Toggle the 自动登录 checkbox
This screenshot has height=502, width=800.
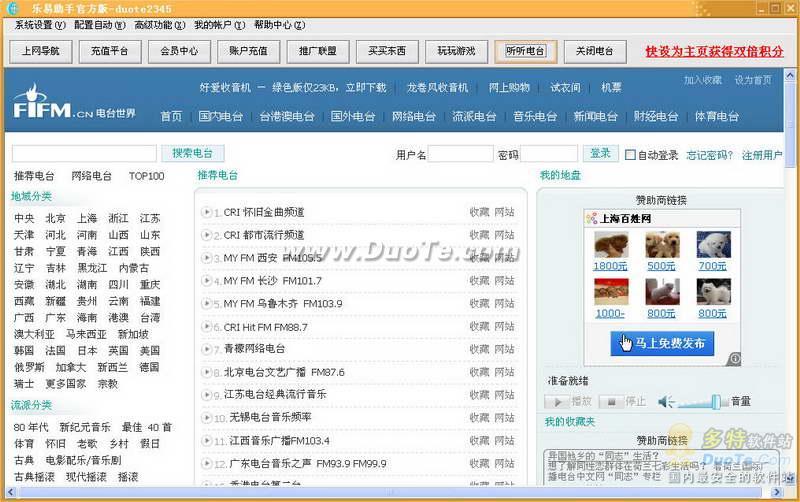coord(630,155)
